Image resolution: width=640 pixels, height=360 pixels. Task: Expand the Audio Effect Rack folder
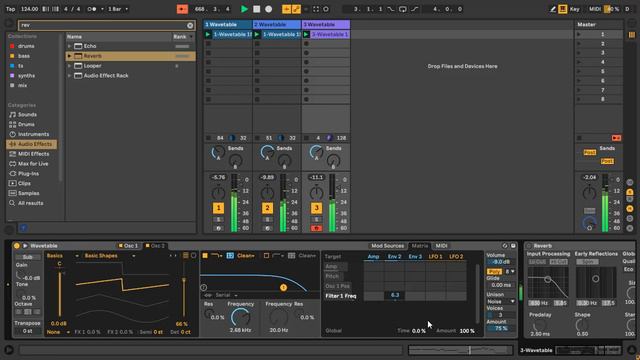[69, 76]
